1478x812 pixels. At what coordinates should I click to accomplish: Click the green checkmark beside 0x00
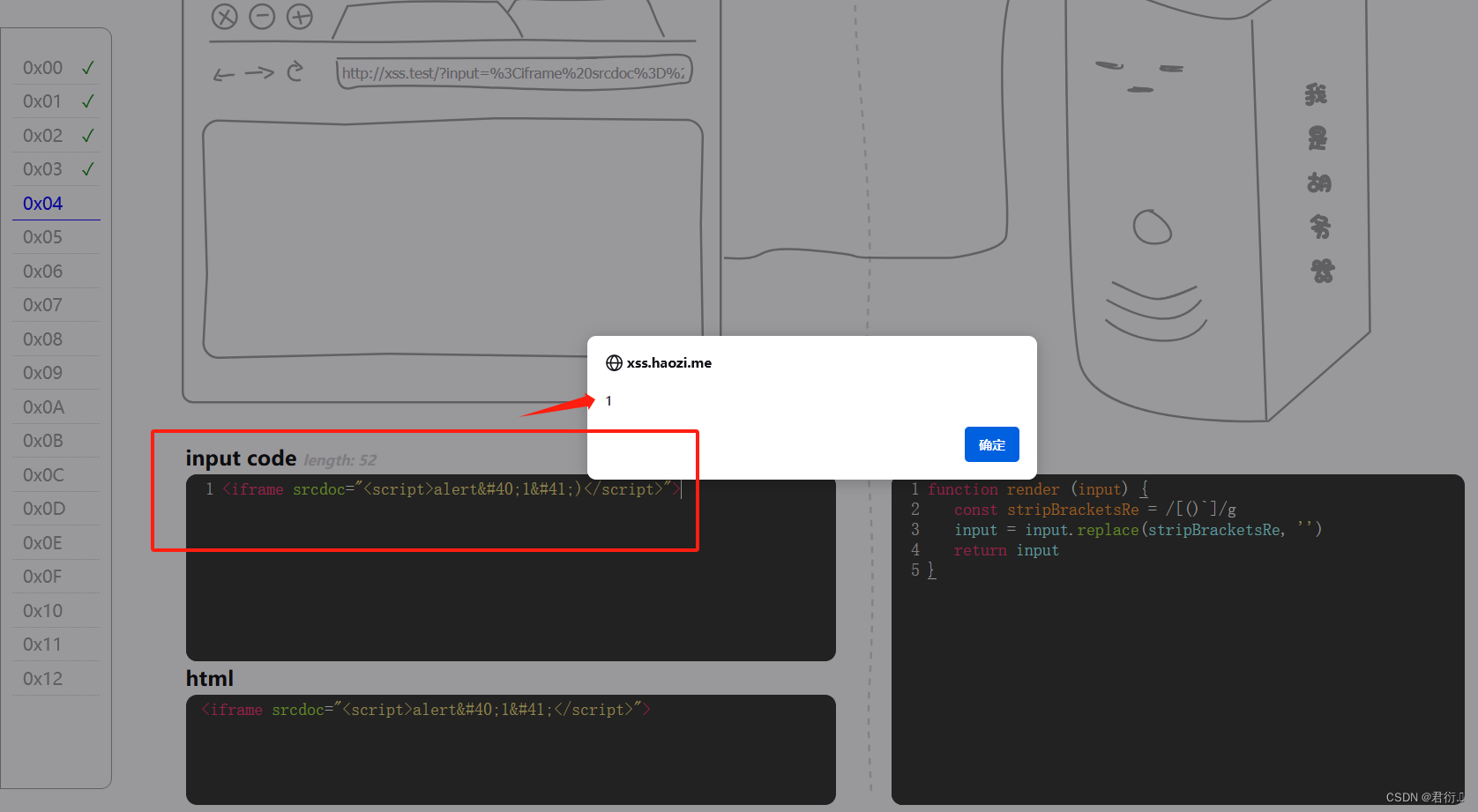tap(87, 68)
